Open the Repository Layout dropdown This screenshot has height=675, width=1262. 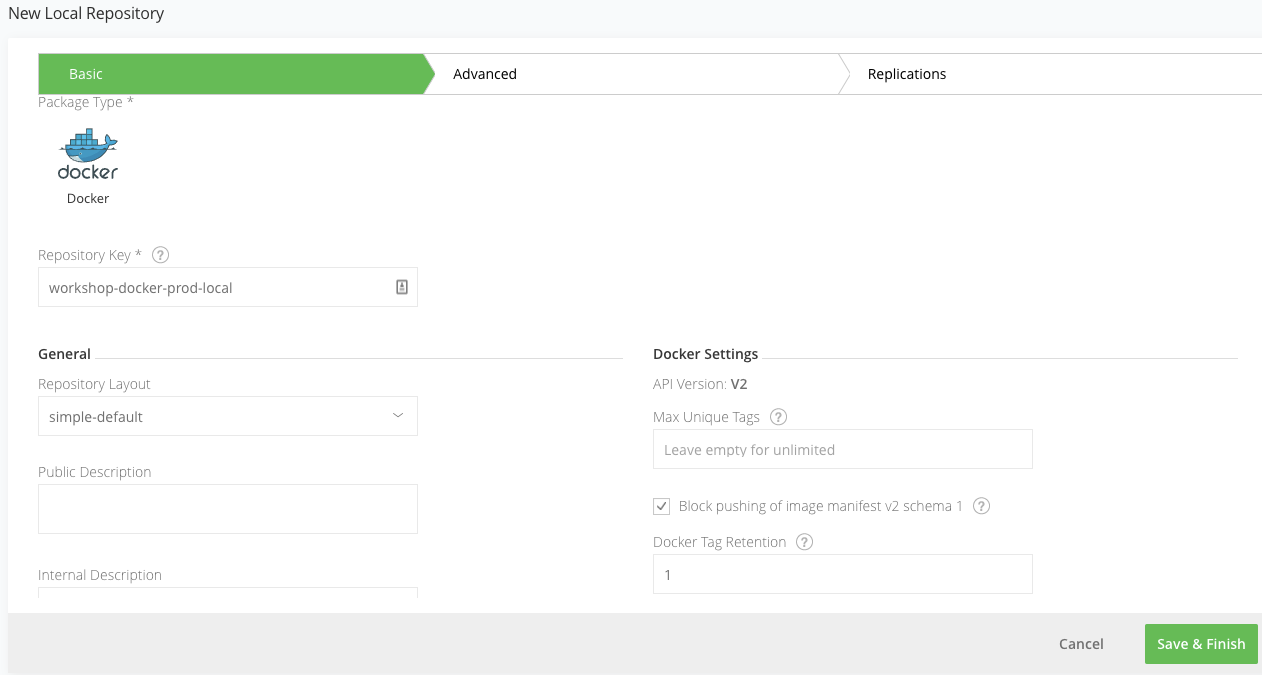227,416
